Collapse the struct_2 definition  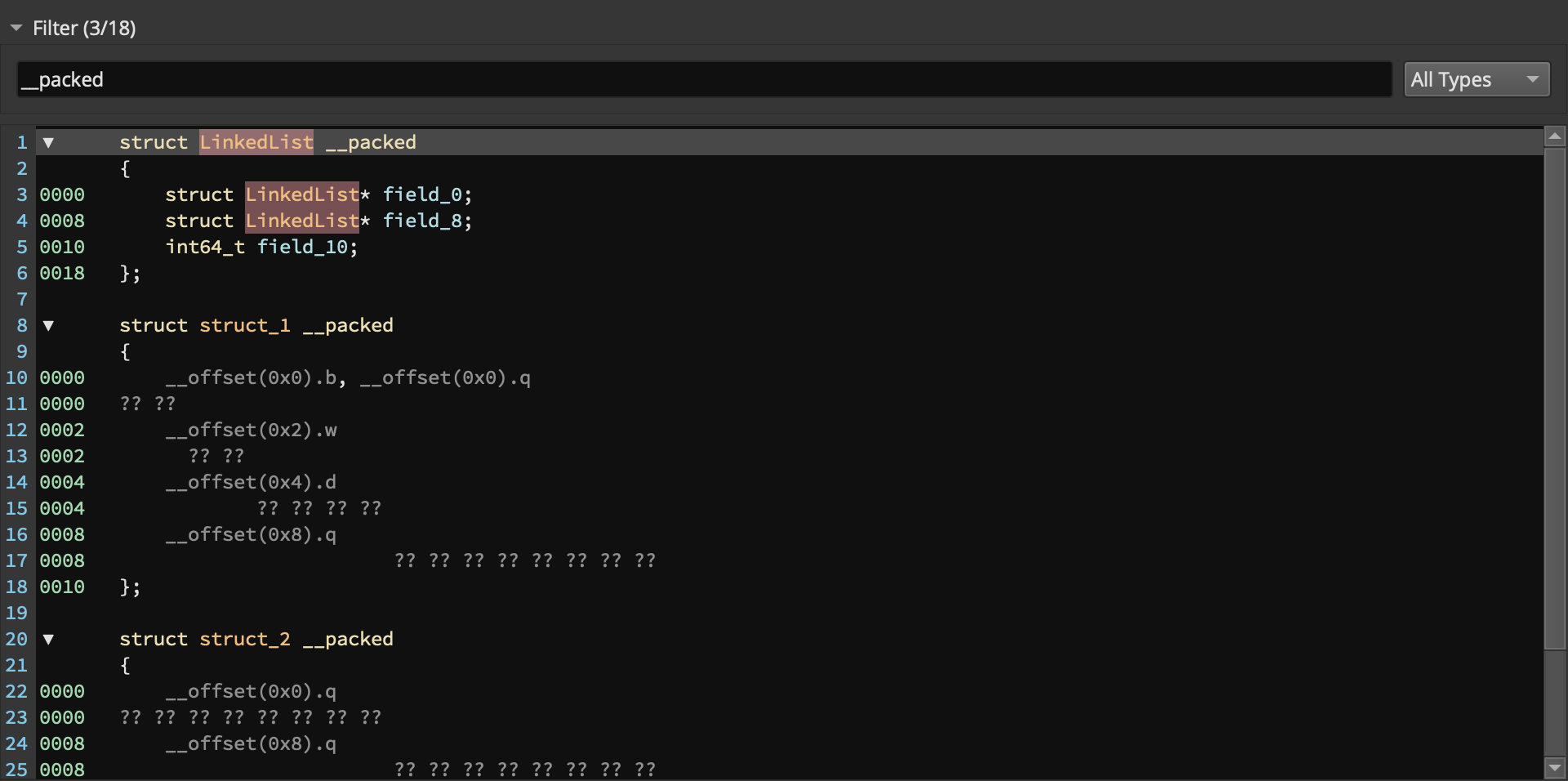[47, 640]
